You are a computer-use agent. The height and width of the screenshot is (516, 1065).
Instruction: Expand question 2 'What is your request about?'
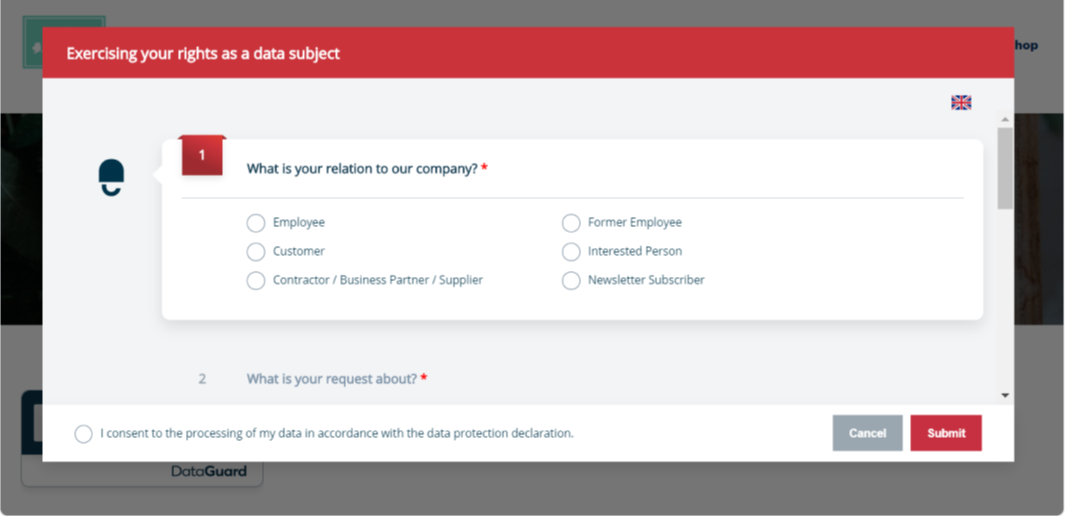click(331, 378)
